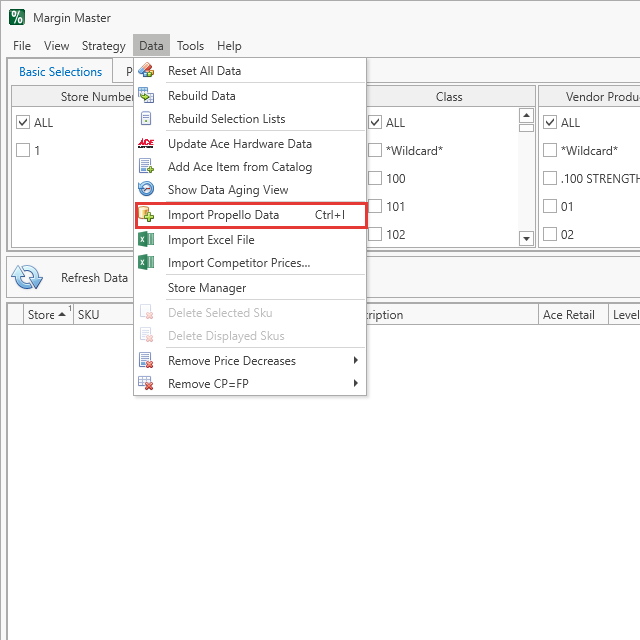The image size is (640, 640).
Task: Expand the Remove Price Decreases submenu arrow
Action: tap(356, 360)
